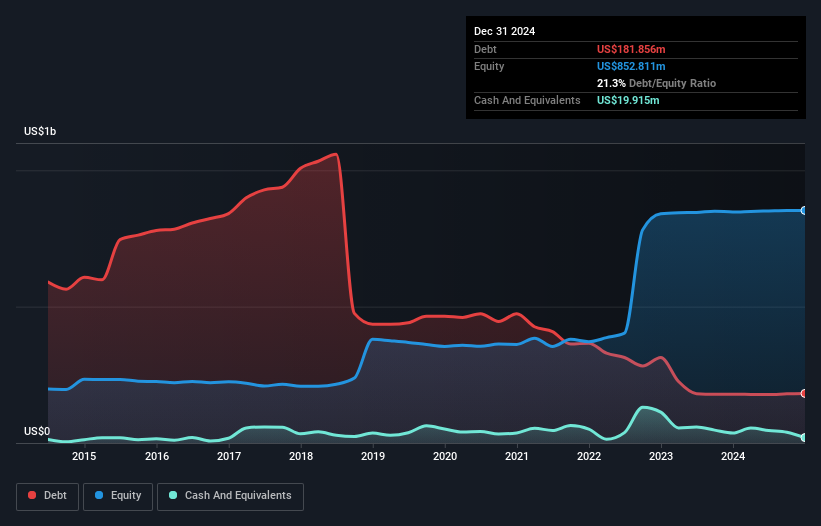The image size is (821, 526).
Task: Click the 2017 x-axis label
Action: point(229,456)
